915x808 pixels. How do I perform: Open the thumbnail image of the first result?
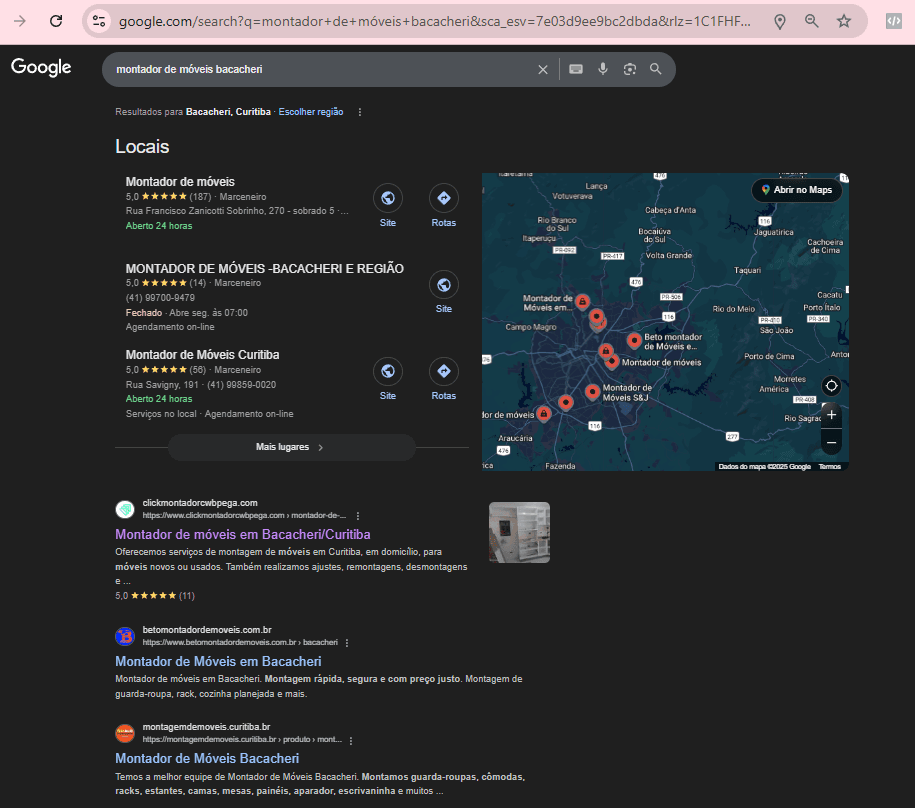click(519, 532)
